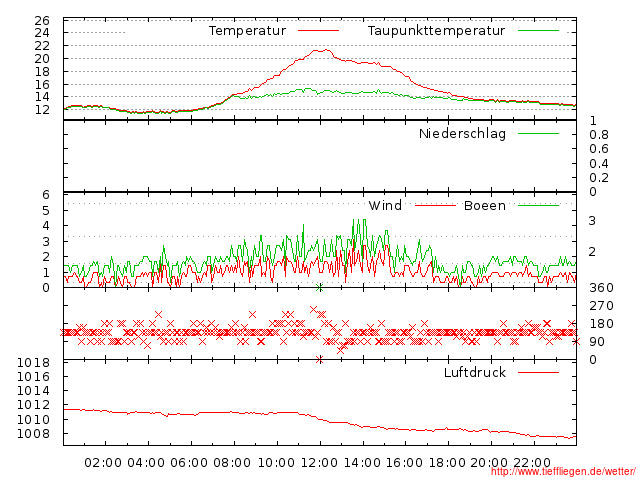
Task: Click the 1018 pressure axis value
Action: 33,362
